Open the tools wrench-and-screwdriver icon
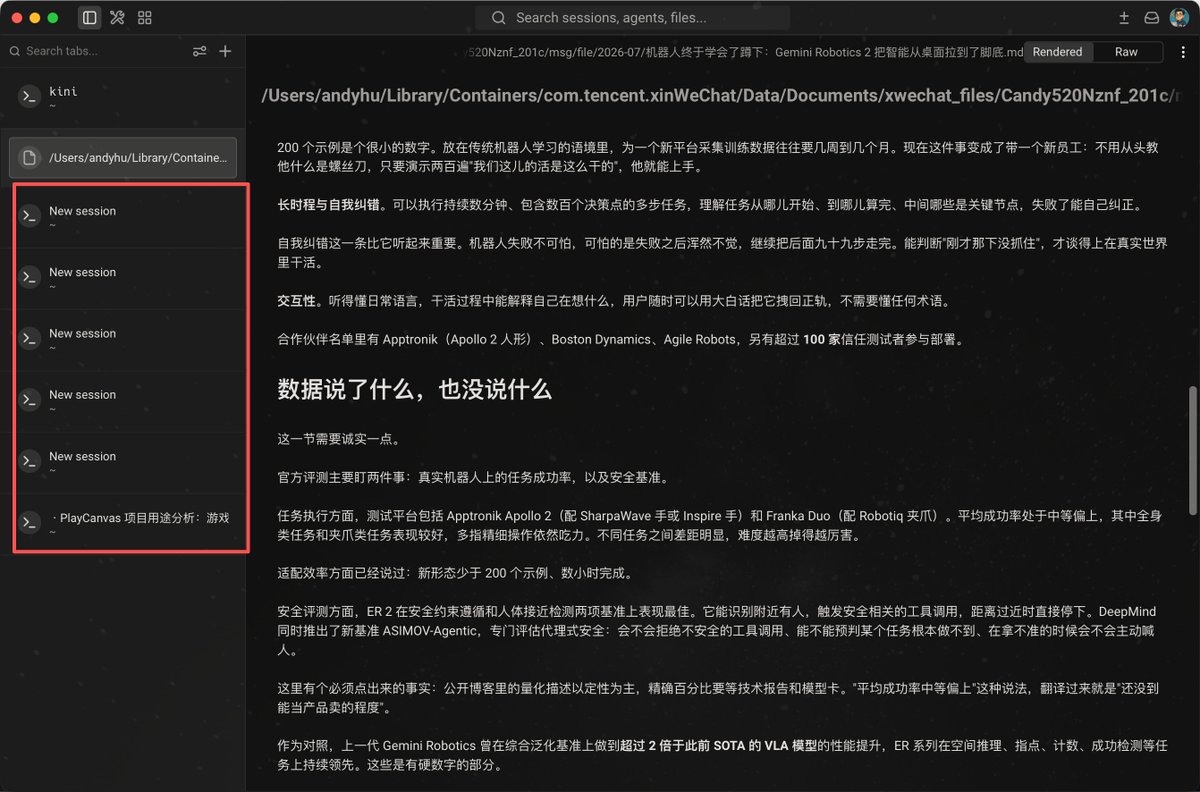The image size is (1200, 792). point(117,18)
